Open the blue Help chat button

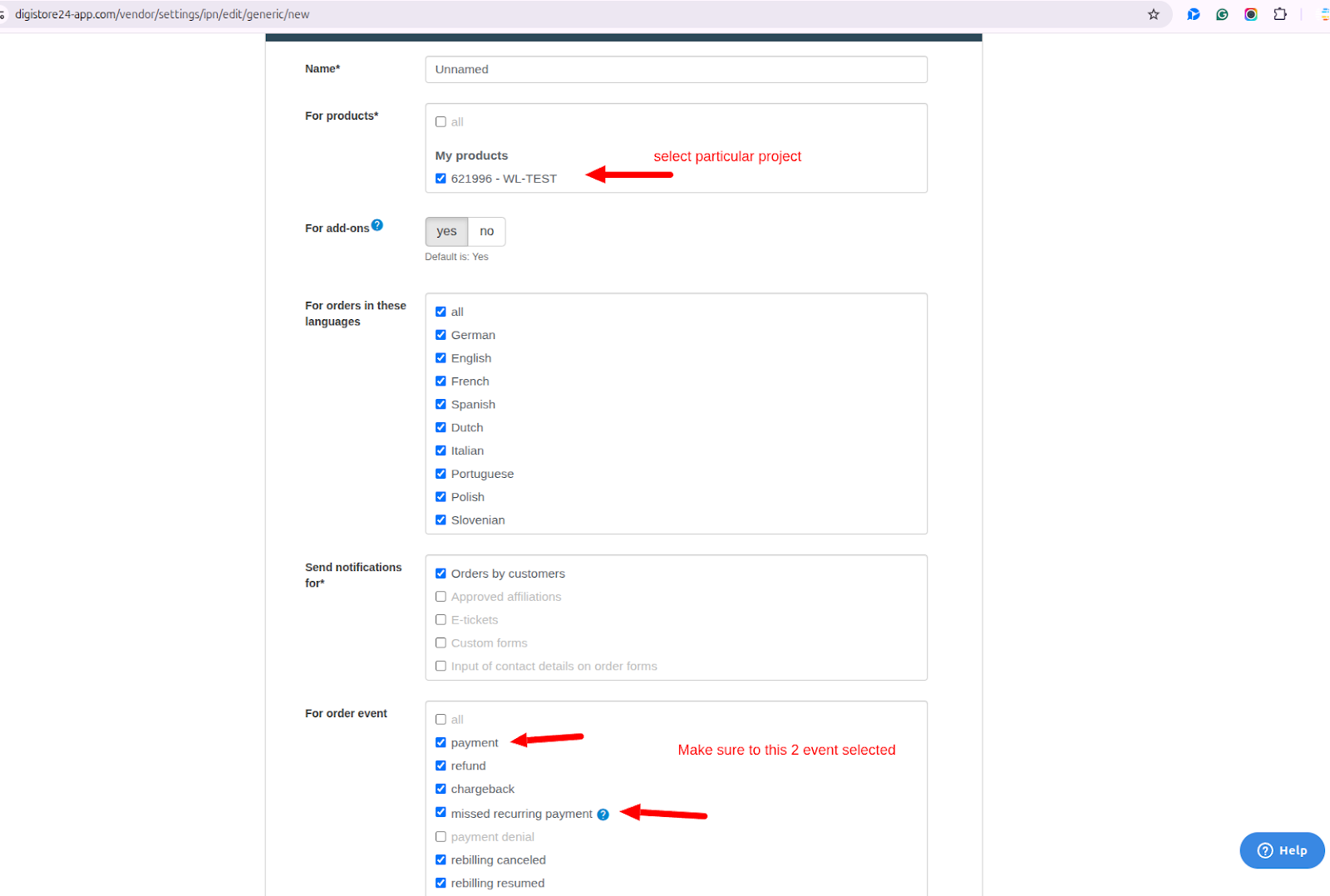[x=1282, y=850]
